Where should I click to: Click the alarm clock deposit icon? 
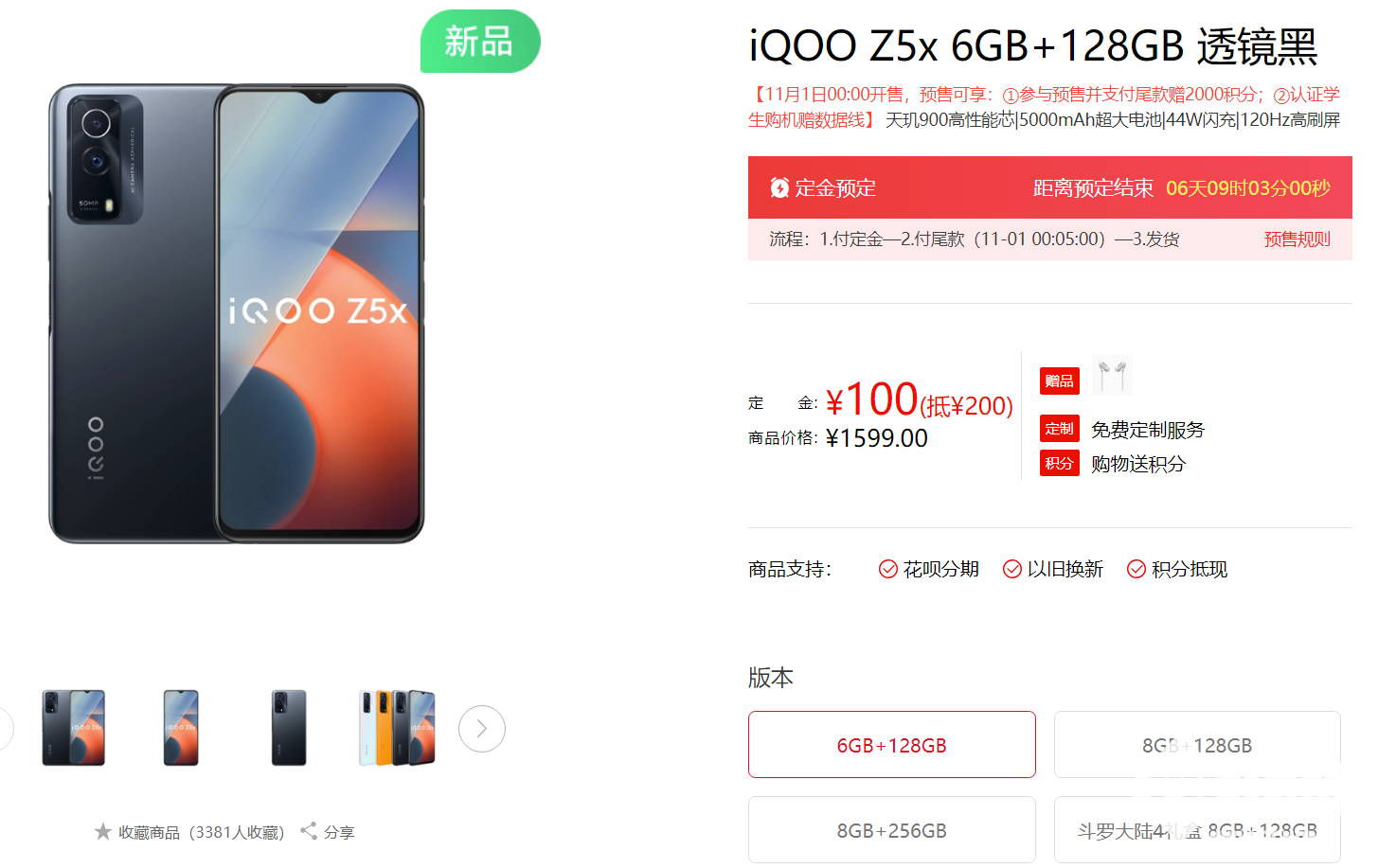(779, 187)
